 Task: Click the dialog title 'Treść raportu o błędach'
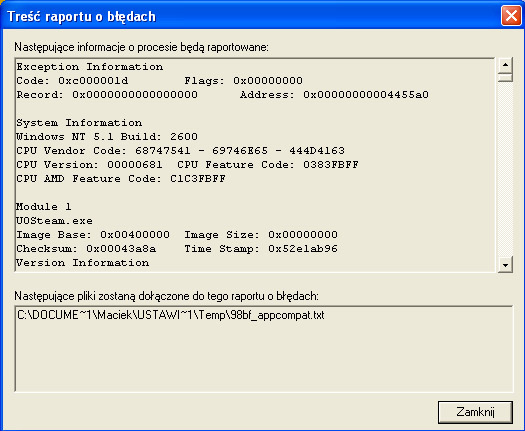coord(81,16)
